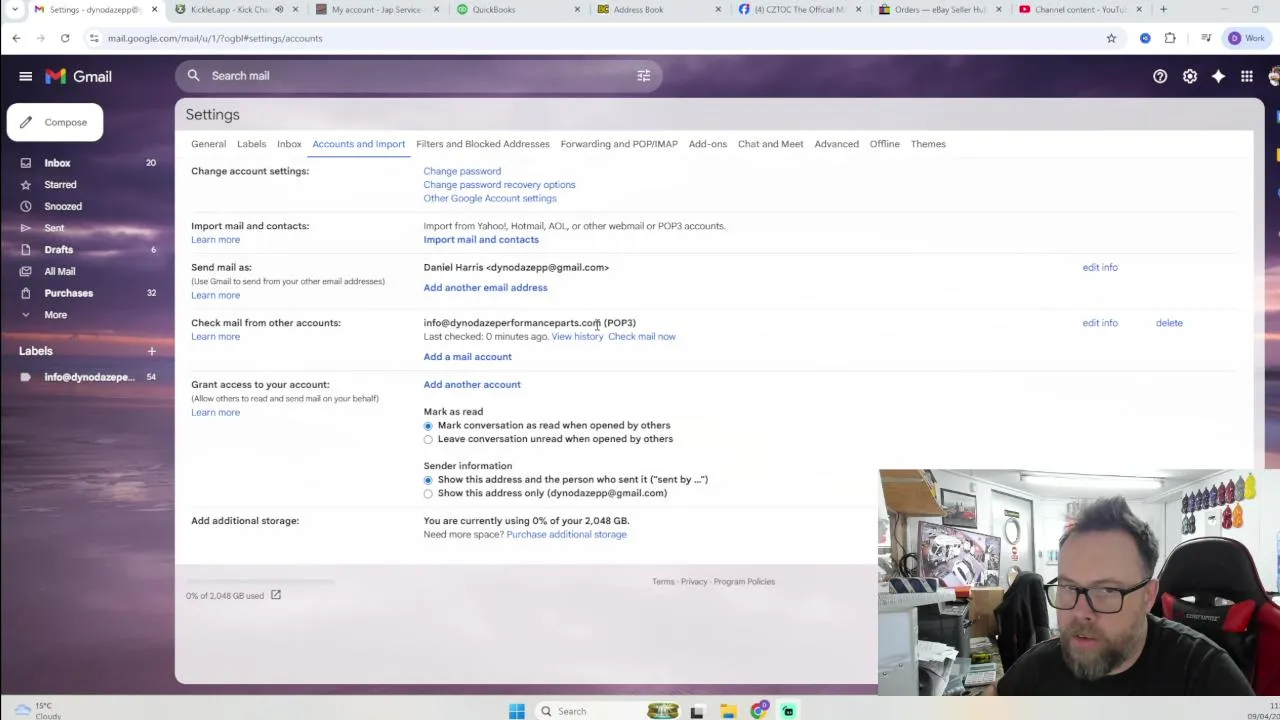The width and height of the screenshot is (1280, 720).
Task: Switch to Filters and Blocked Addresses tab
Action: tap(482, 144)
